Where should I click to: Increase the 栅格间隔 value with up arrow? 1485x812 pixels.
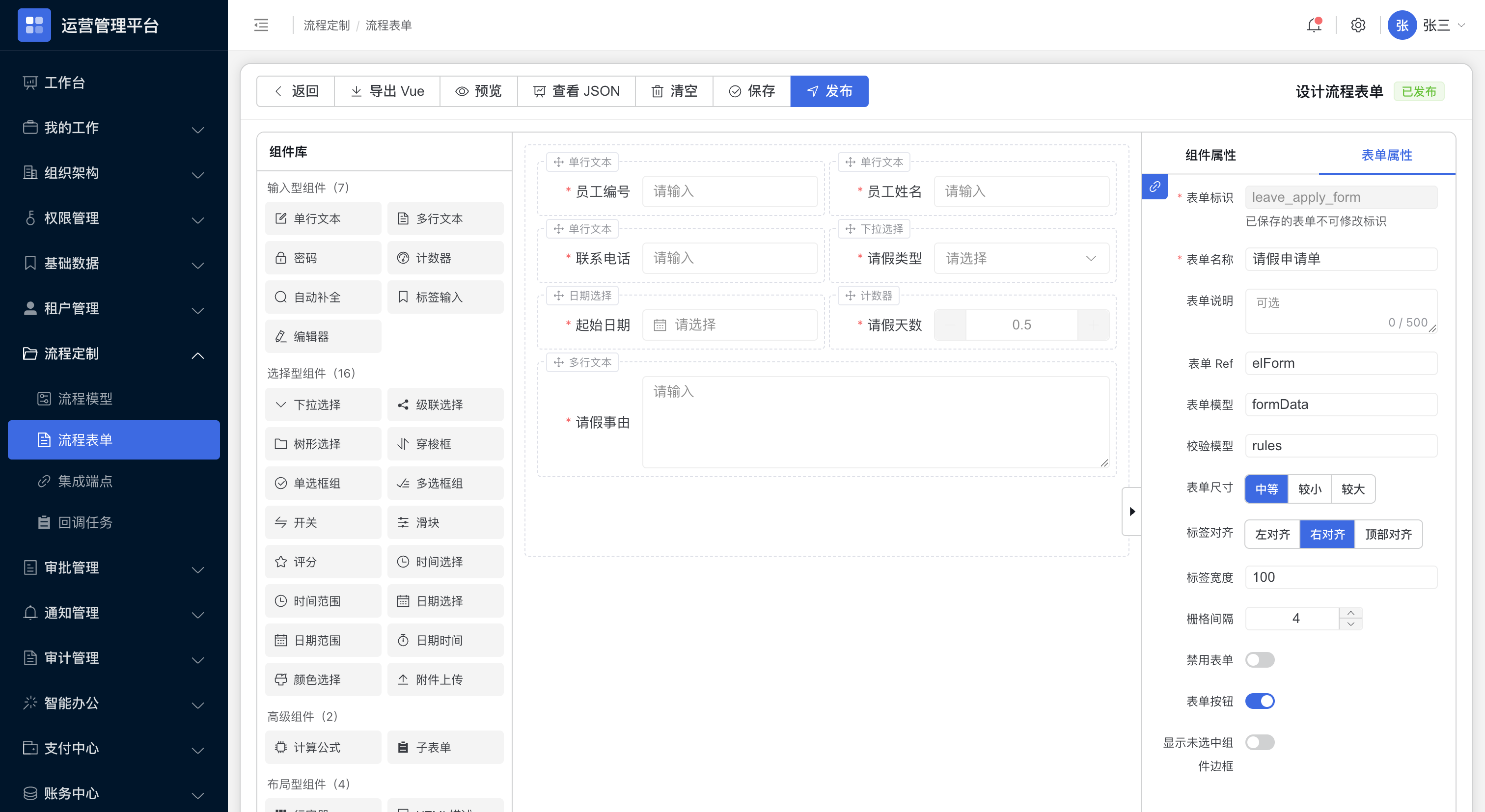click(1350, 613)
